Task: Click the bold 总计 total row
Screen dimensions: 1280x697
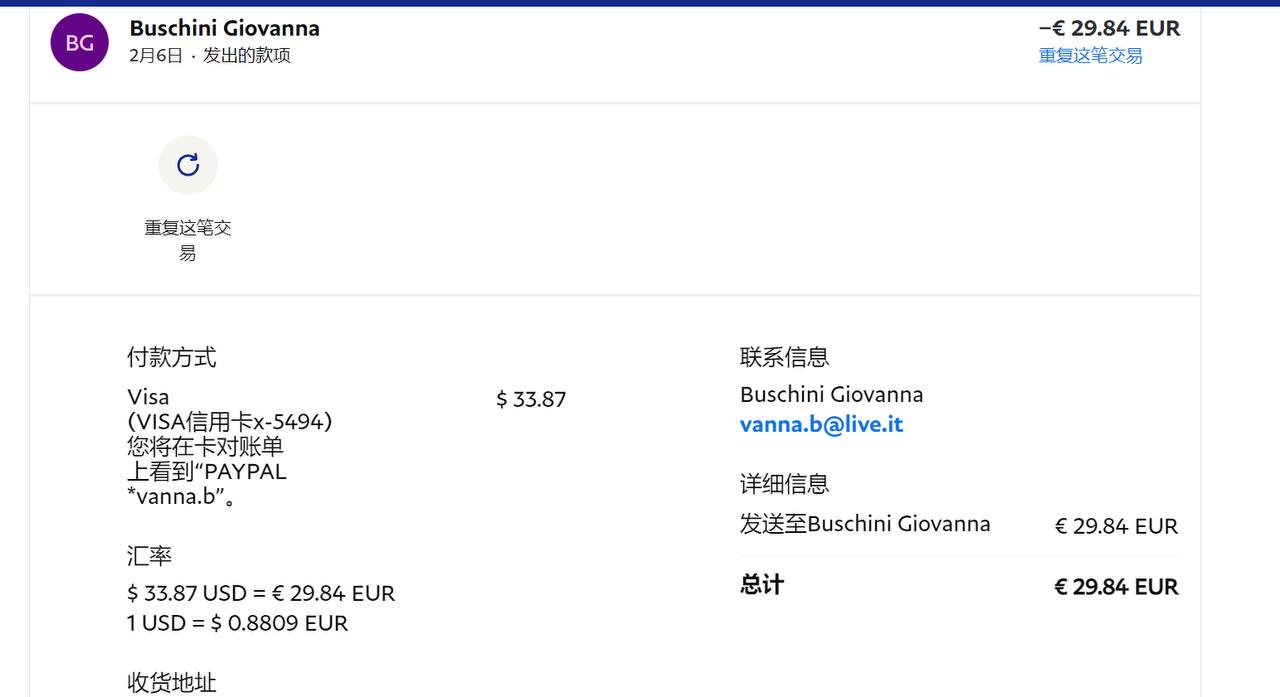Action: [x=762, y=585]
